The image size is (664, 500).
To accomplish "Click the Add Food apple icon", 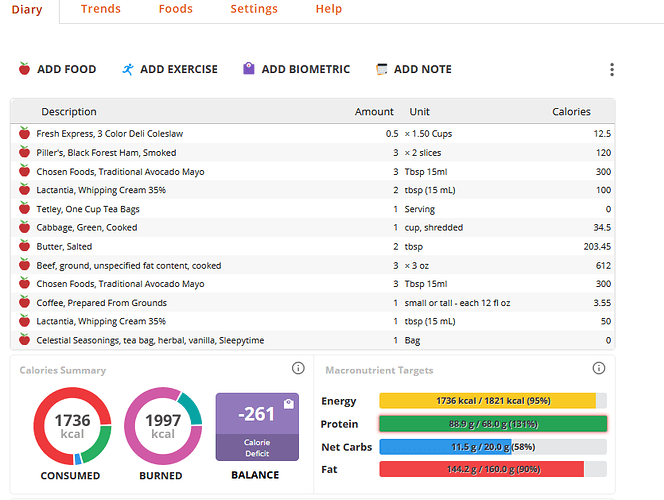I will click(25, 69).
